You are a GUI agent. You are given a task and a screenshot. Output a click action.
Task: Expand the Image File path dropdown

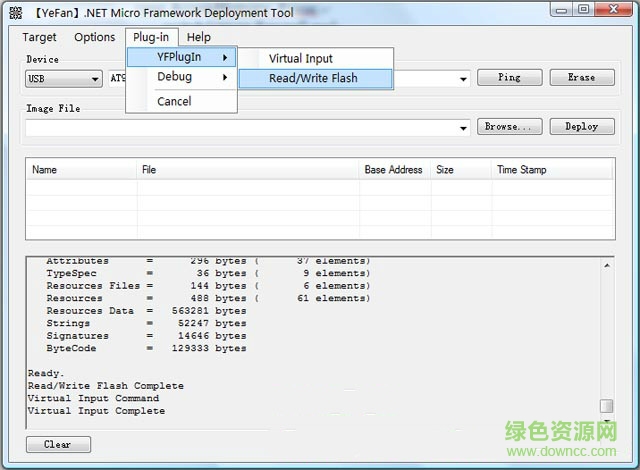[x=464, y=128]
